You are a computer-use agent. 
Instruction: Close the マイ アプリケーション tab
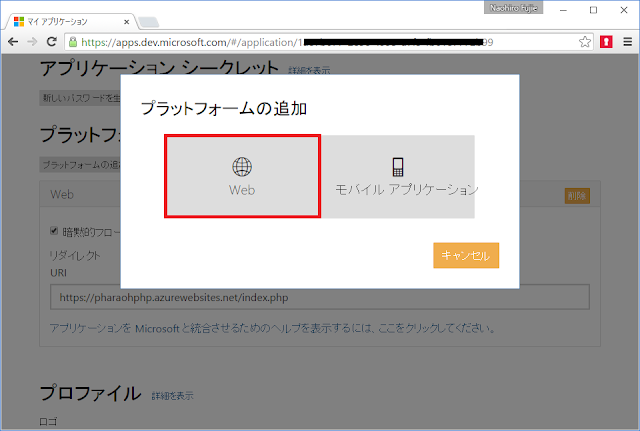coord(127,22)
